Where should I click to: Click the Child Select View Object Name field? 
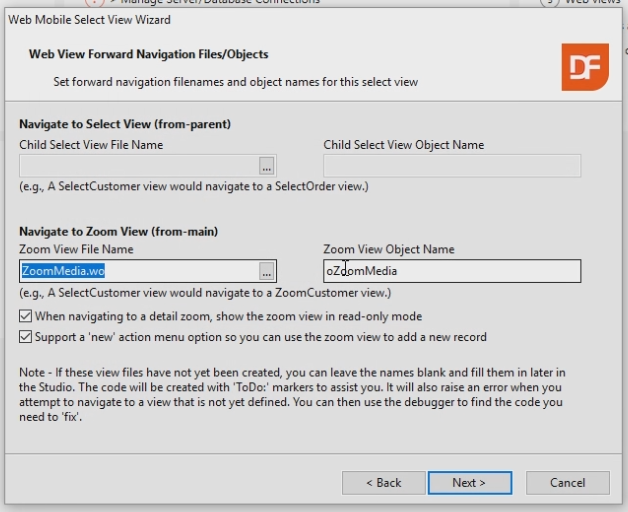451,166
